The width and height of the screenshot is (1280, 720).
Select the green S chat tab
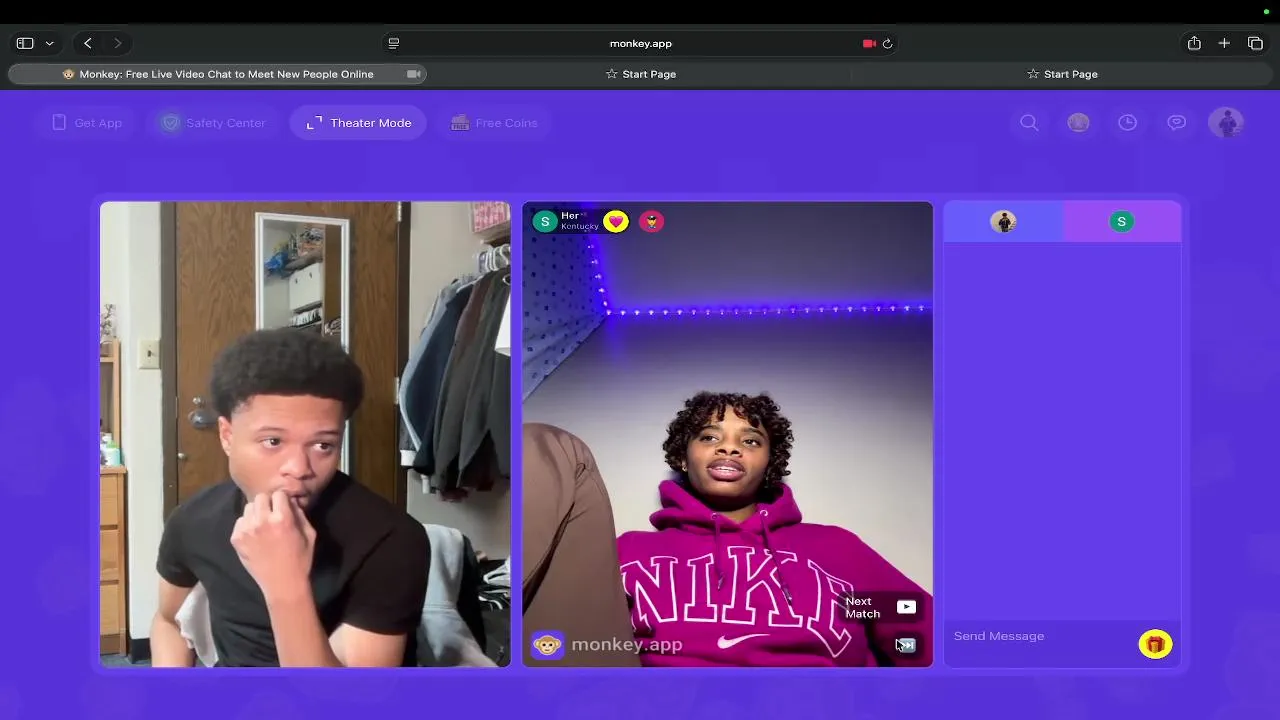tap(1122, 222)
